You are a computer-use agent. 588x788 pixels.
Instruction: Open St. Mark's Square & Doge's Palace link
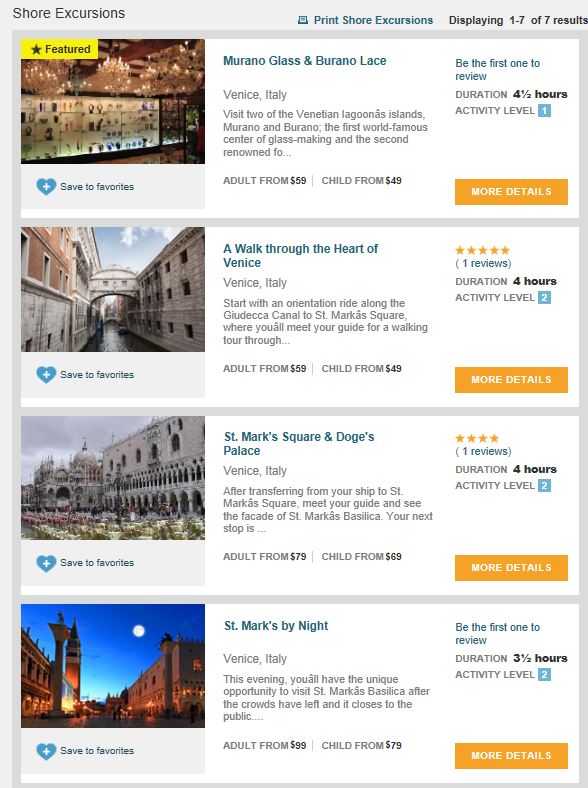click(299, 444)
